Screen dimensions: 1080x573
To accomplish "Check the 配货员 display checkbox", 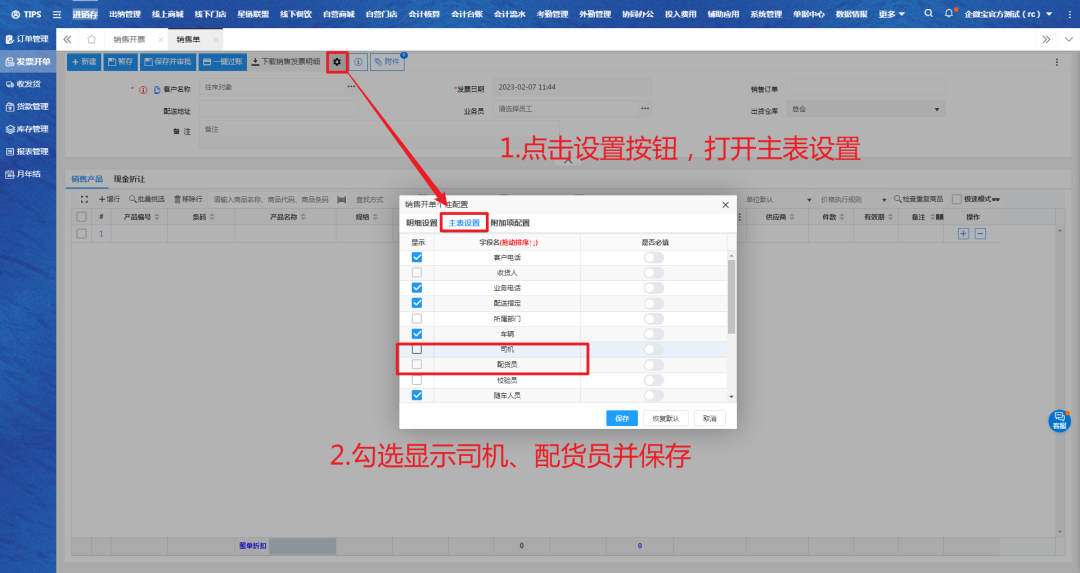I will (x=417, y=365).
